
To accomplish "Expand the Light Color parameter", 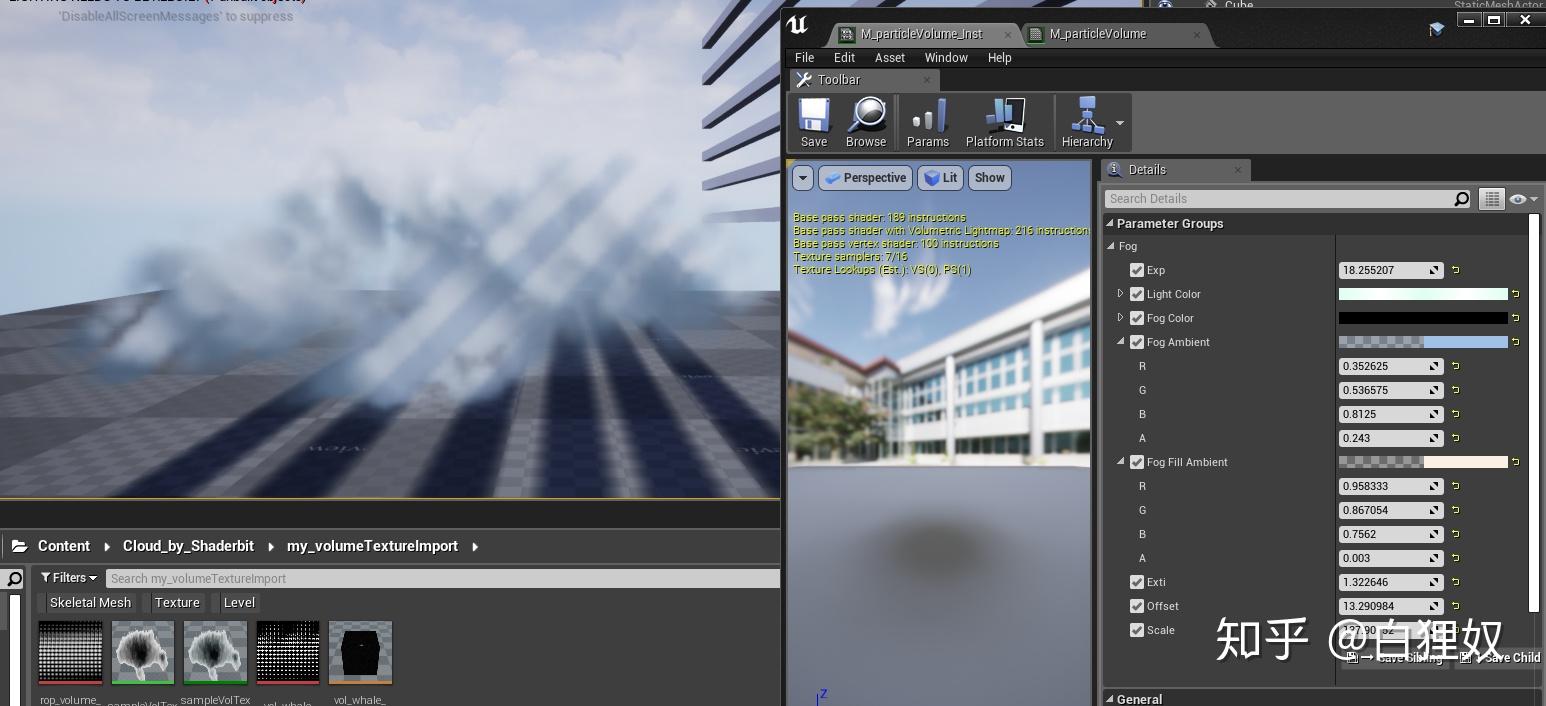I will click(x=1120, y=294).
